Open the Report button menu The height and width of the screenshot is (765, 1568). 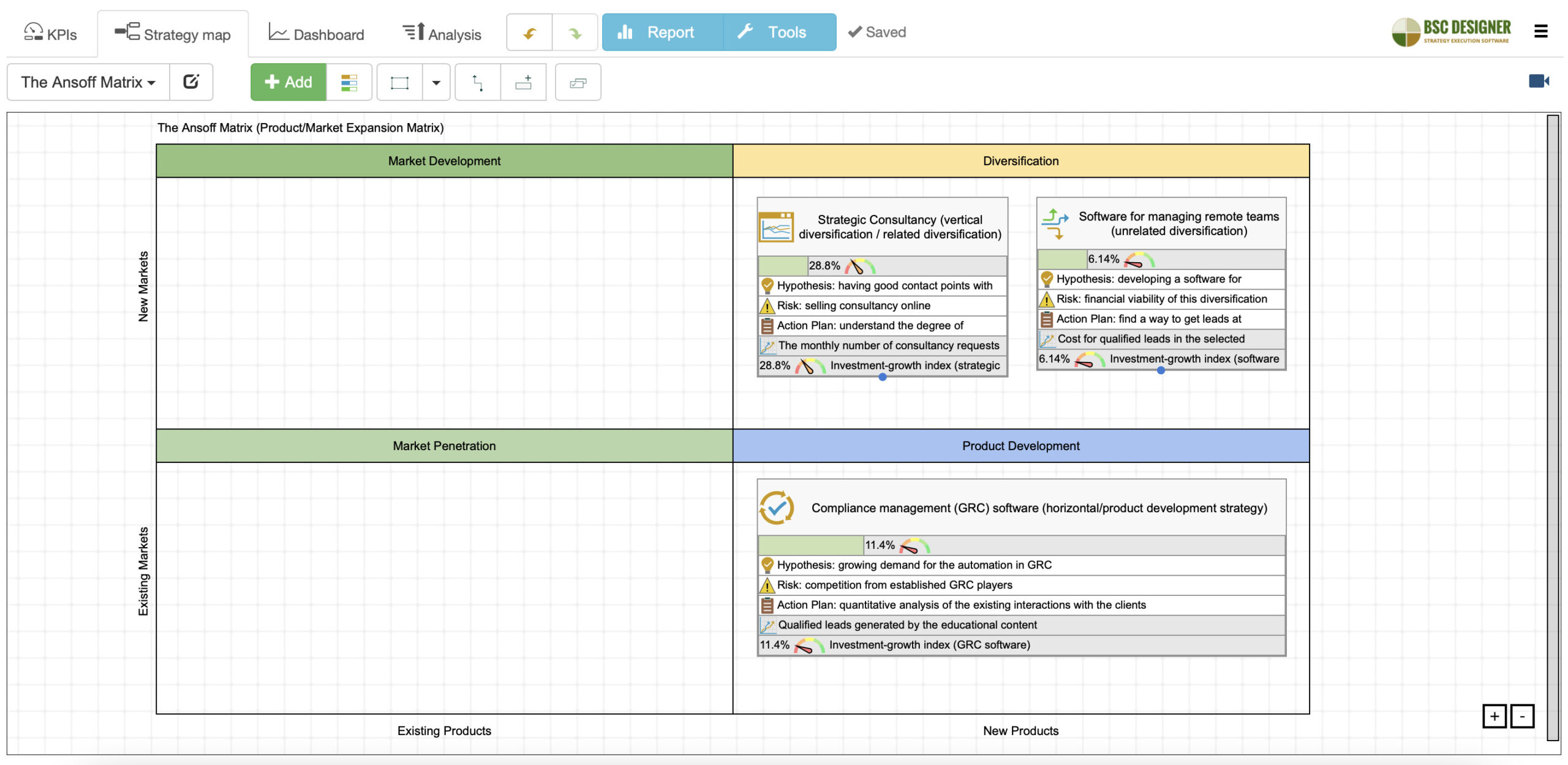point(662,32)
